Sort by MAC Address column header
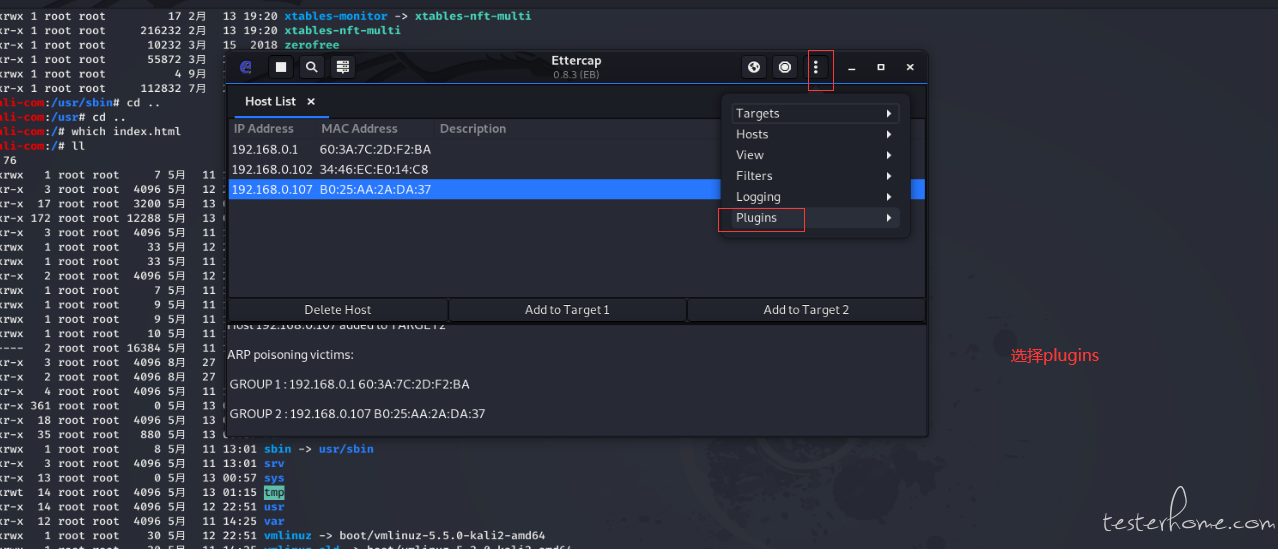This screenshot has height=549, width=1278. pyautogui.click(x=359, y=129)
